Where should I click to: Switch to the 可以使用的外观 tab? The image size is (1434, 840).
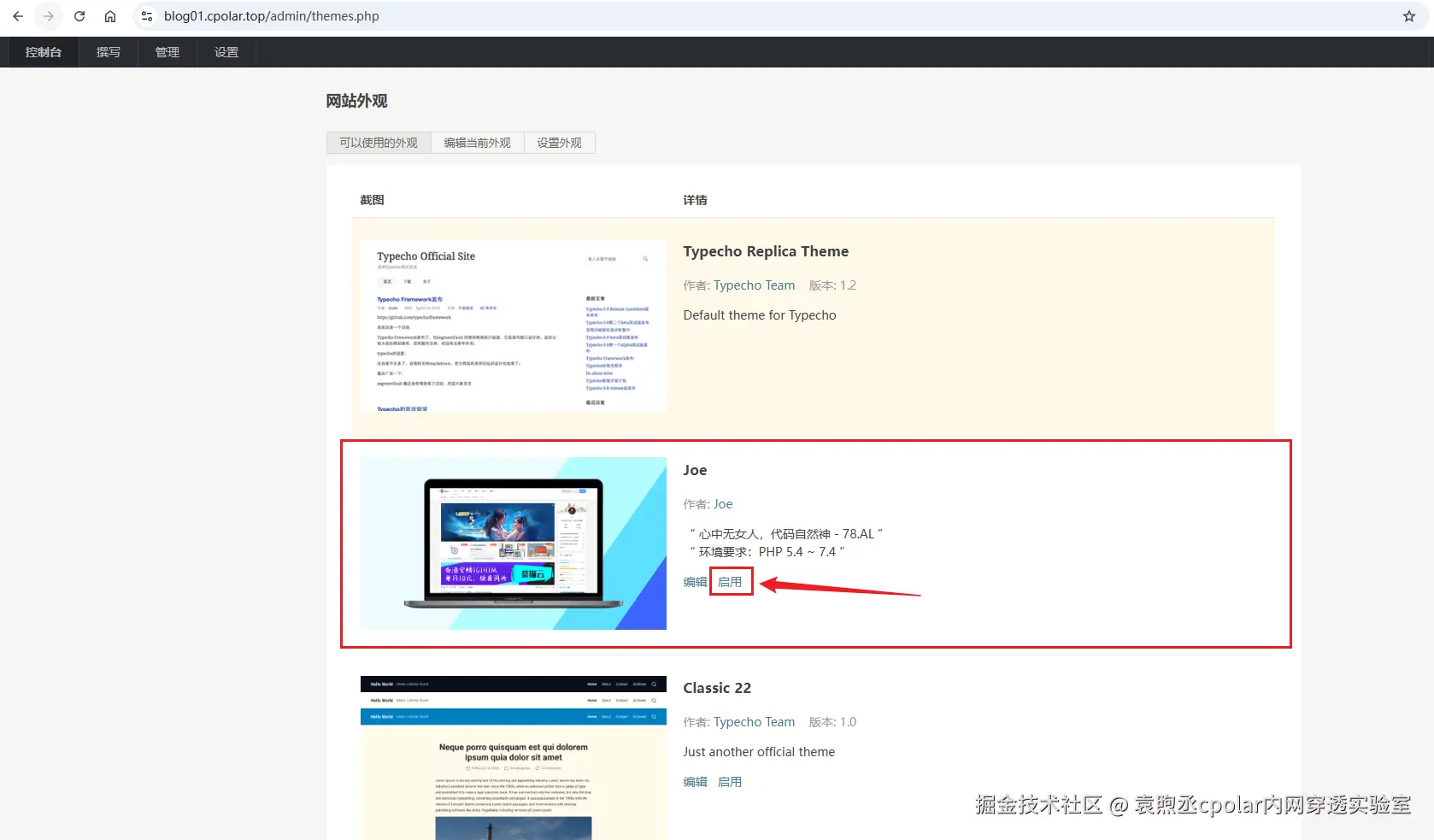coord(379,143)
